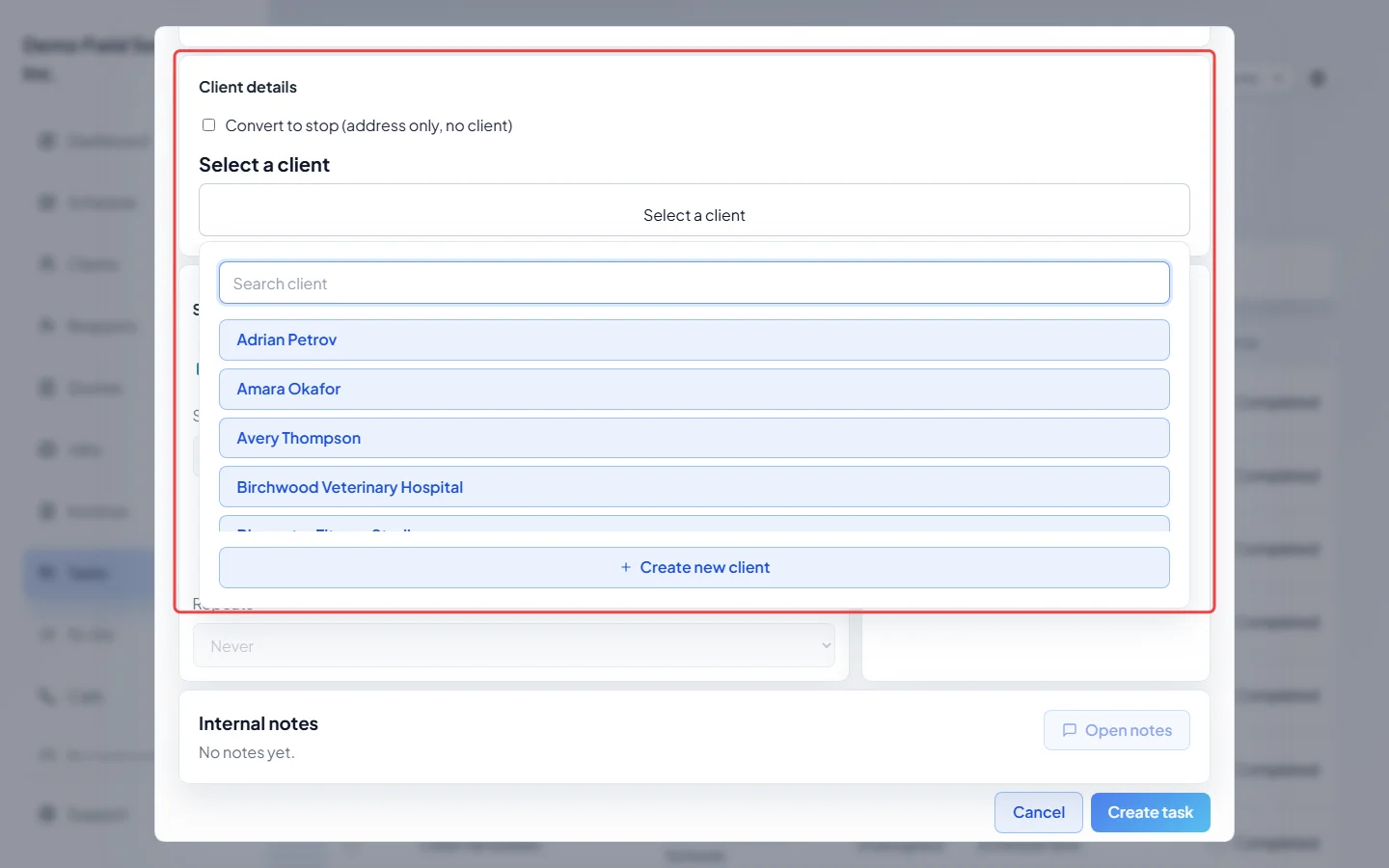Click the Create task button
The image size is (1389, 868).
pyautogui.click(x=1151, y=813)
